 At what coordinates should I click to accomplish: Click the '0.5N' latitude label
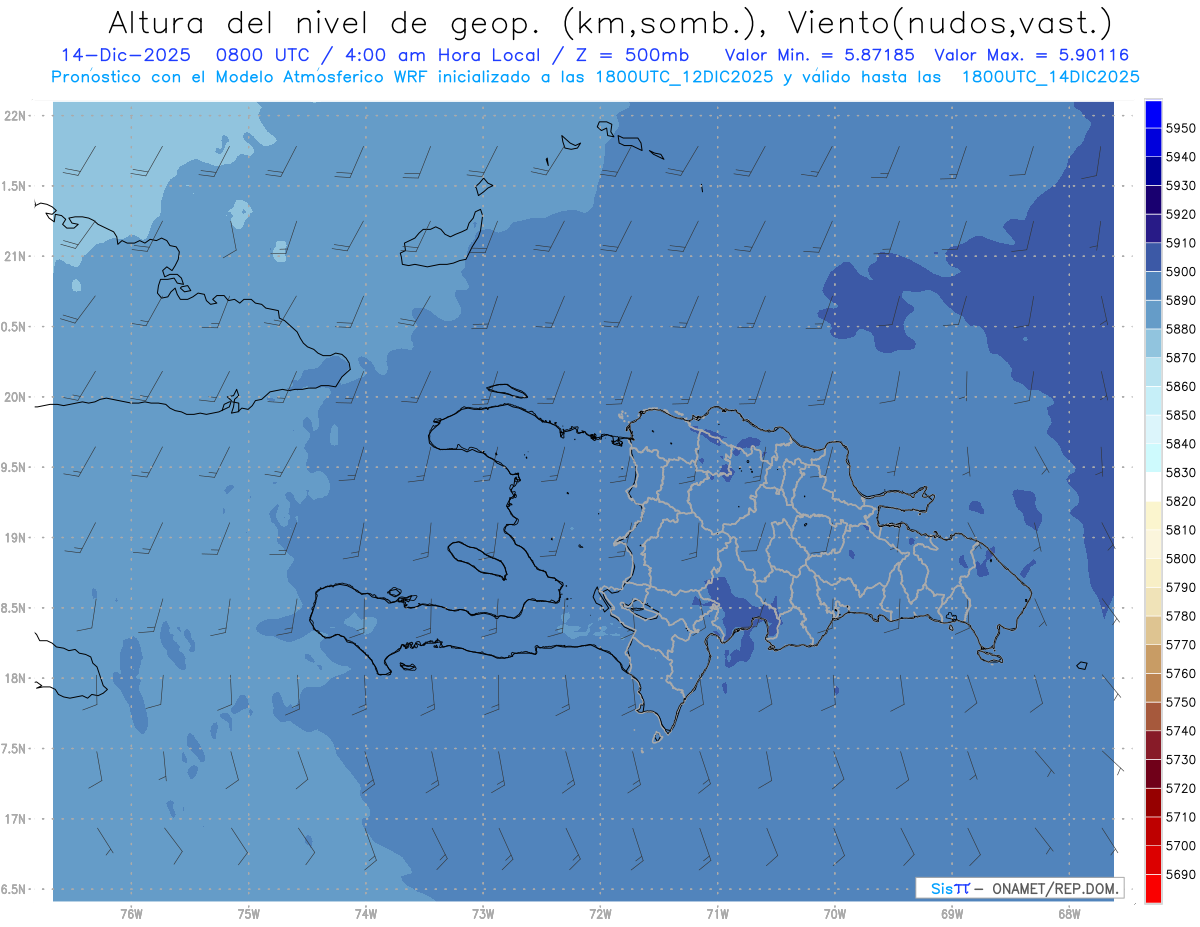(15, 327)
